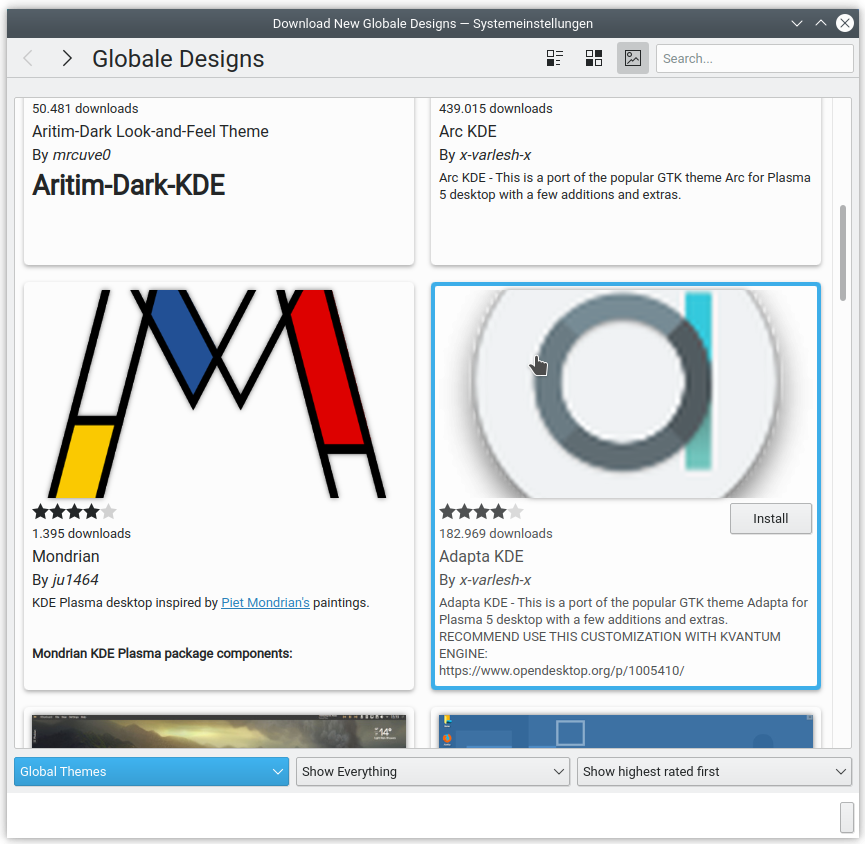Click the vertical scrollbar handle

[842, 253]
